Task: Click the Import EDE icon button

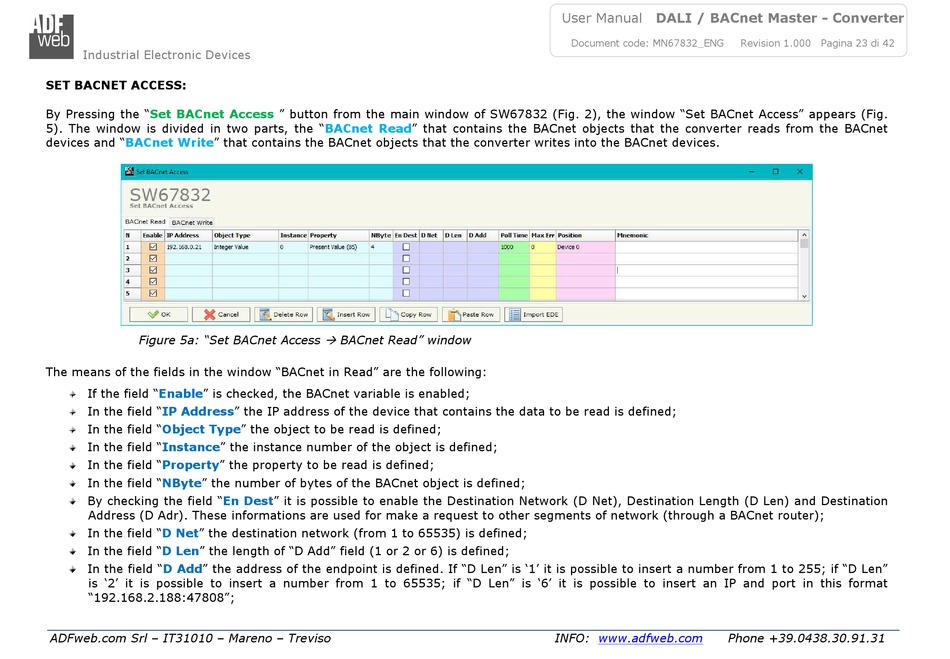Action: (534, 314)
